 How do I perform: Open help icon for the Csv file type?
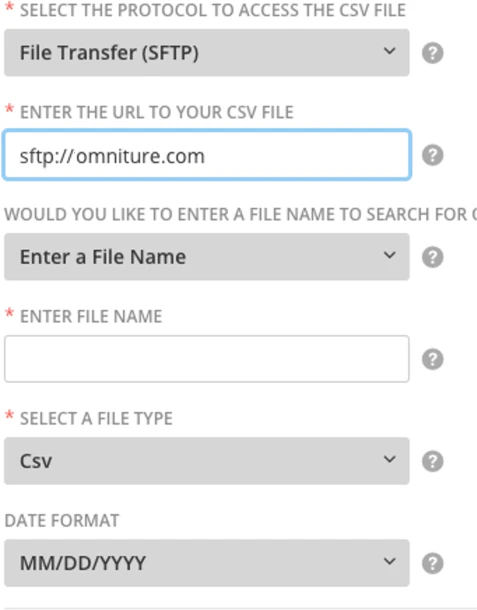point(433,461)
